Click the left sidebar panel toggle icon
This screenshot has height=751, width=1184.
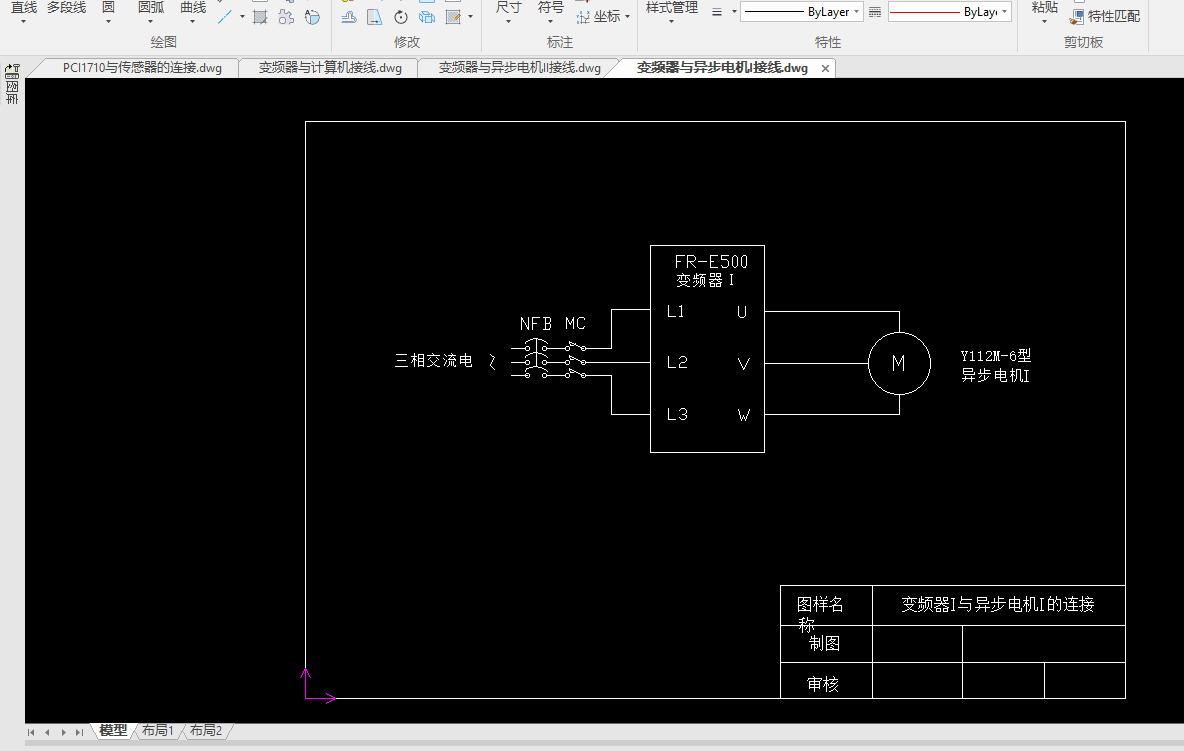(x=12, y=73)
